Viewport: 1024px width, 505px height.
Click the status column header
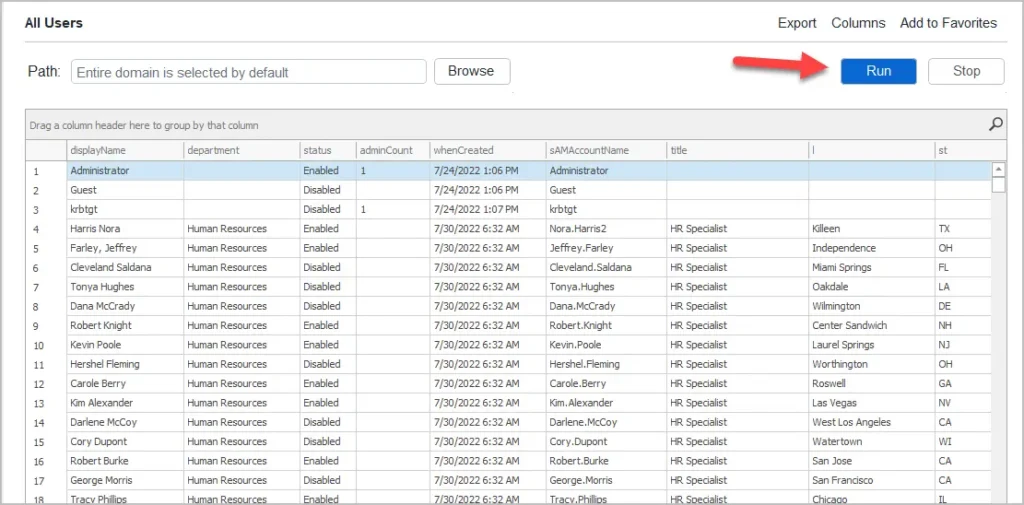click(328, 150)
